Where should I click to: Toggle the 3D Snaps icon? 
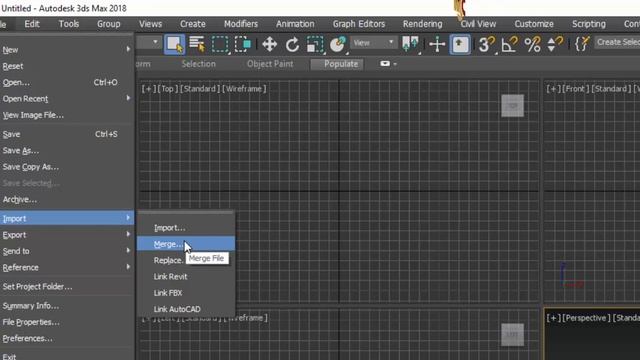487,44
